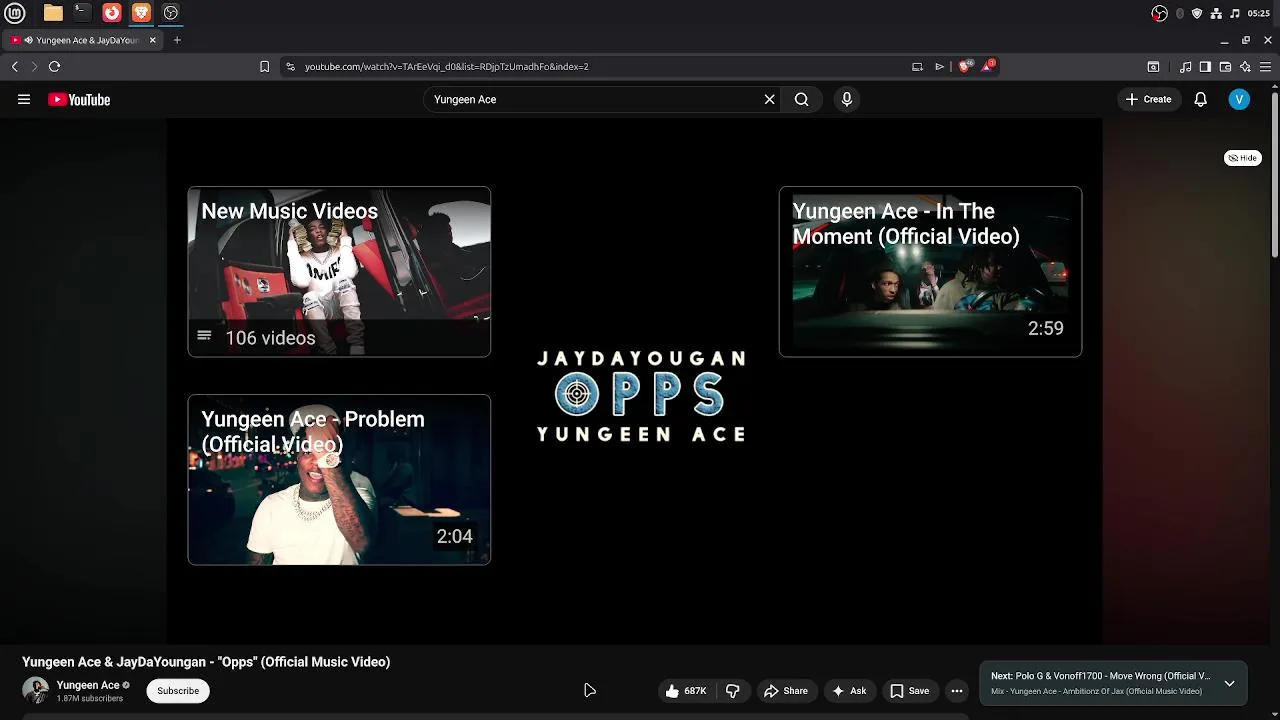Dislike this video

click(x=733, y=691)
